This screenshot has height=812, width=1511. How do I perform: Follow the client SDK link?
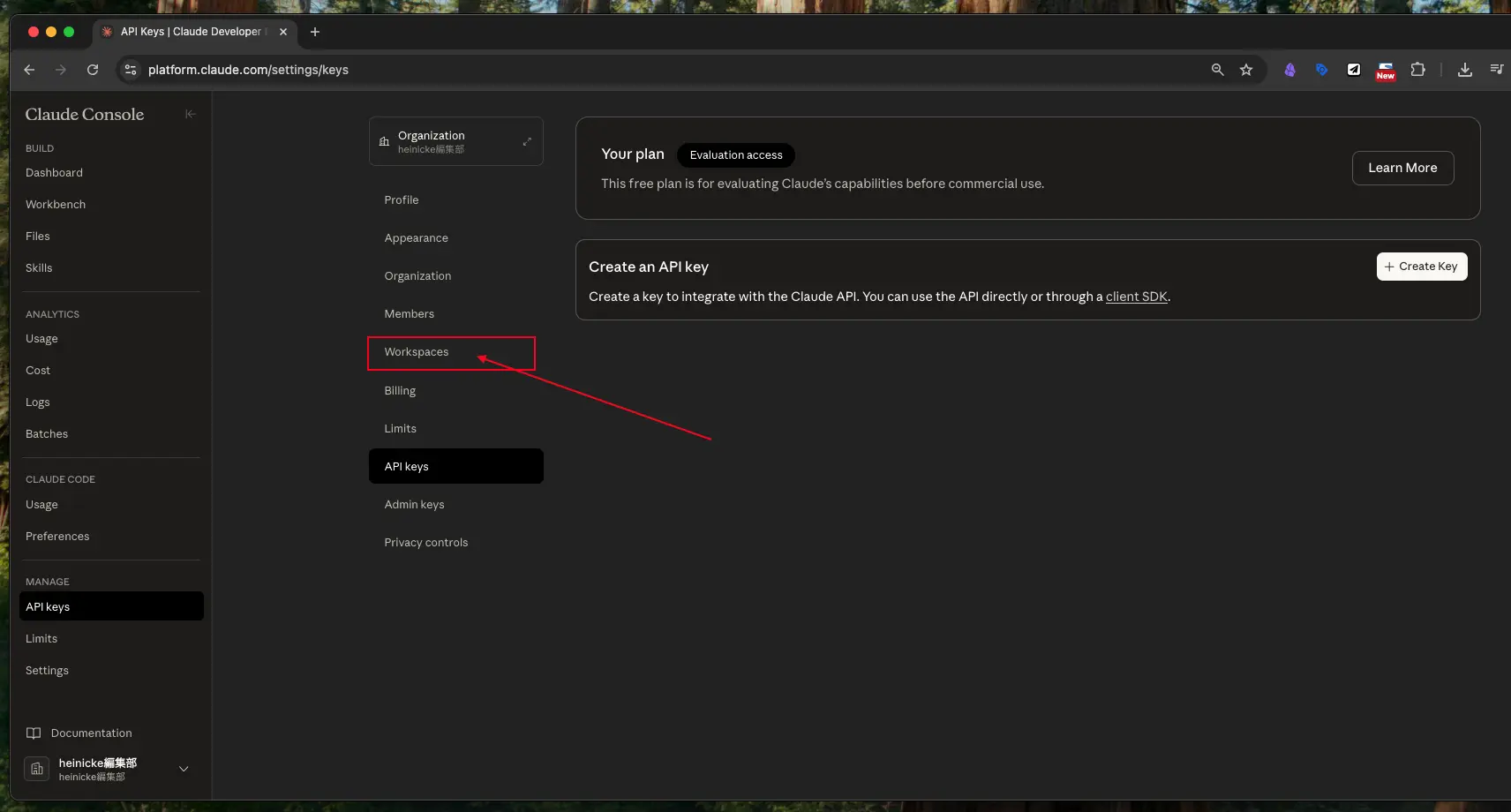point(1136,297)
